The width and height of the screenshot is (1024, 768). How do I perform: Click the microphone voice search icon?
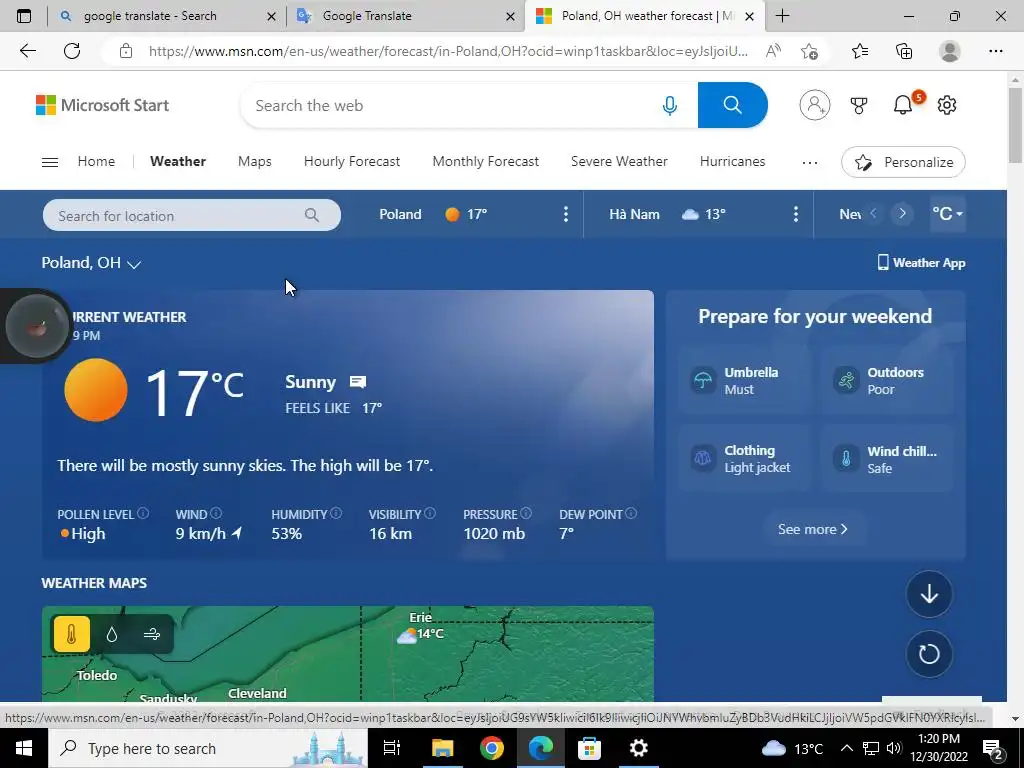click(x=669, y=105)
